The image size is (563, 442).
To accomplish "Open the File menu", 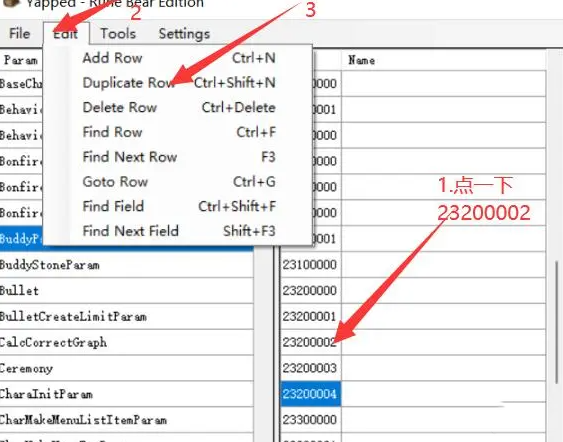I will pyautogui.click(x=19, y=34).
